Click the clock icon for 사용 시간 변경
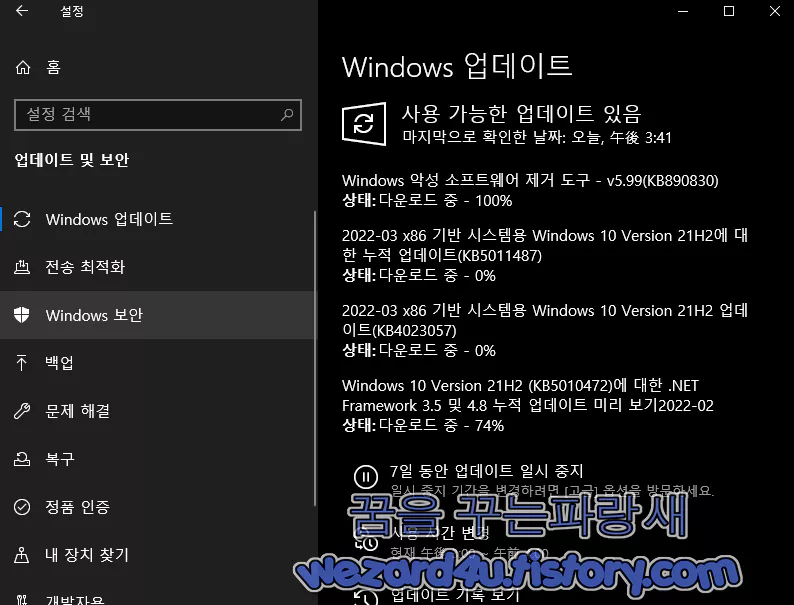This screenshot has width=794, height=605. click(366, 541)
